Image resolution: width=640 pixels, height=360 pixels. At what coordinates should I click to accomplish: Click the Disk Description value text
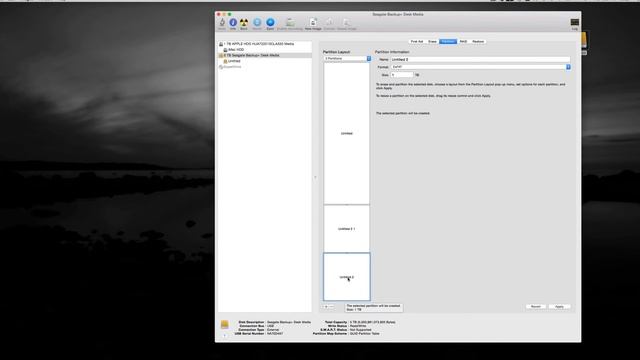pos(289,322)
